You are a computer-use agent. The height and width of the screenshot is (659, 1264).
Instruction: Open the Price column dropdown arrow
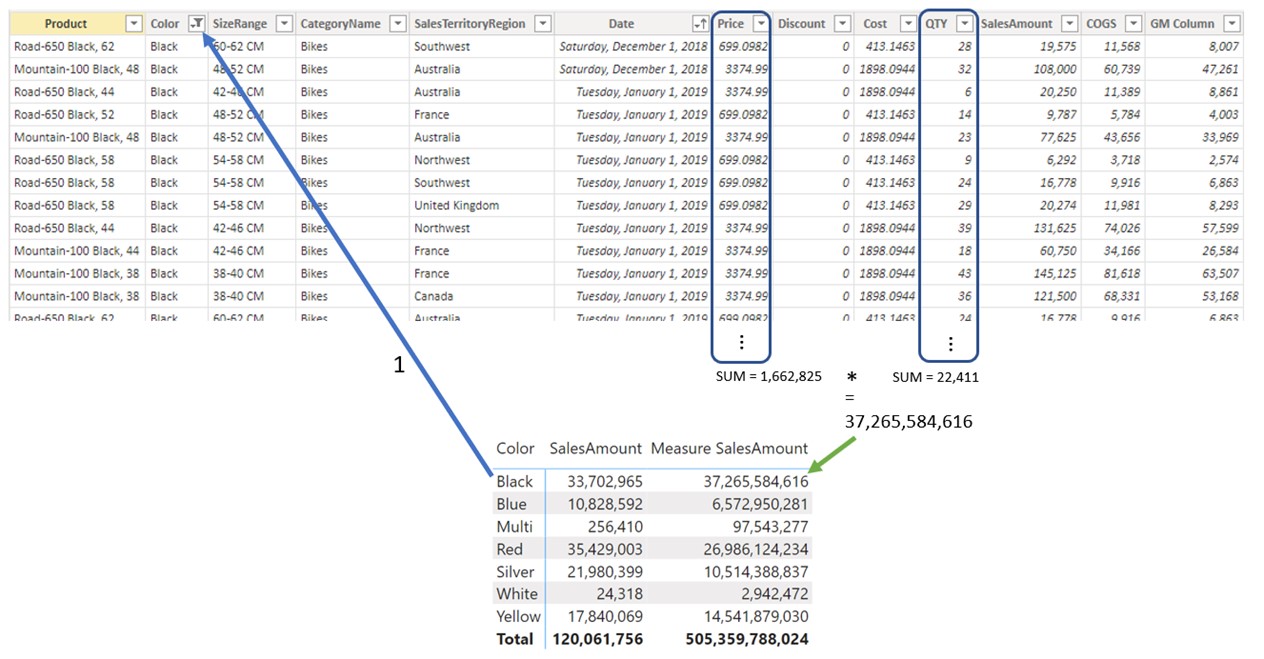tap(761, 24)
